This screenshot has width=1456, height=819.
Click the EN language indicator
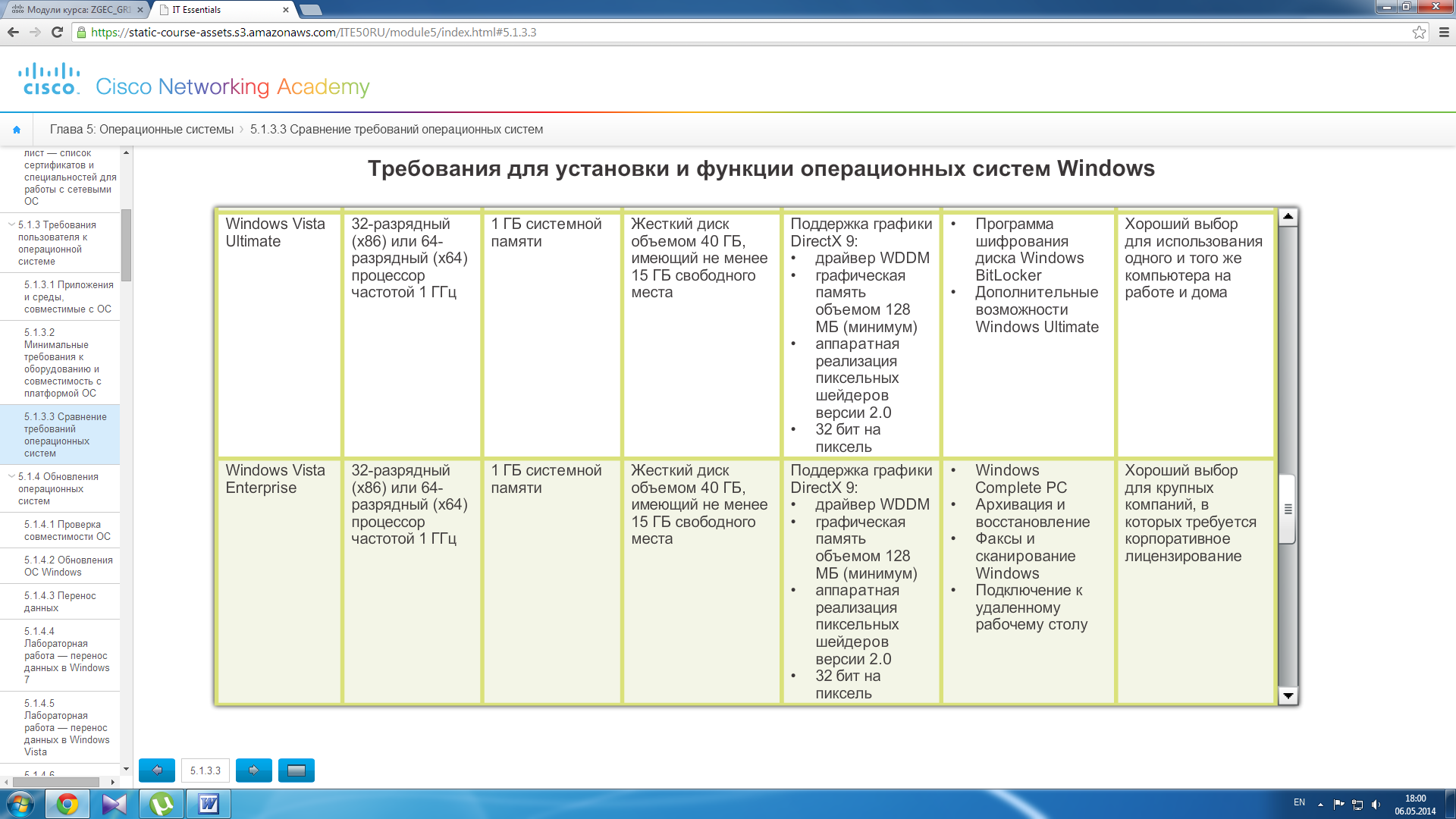[x=1299, y=802]
